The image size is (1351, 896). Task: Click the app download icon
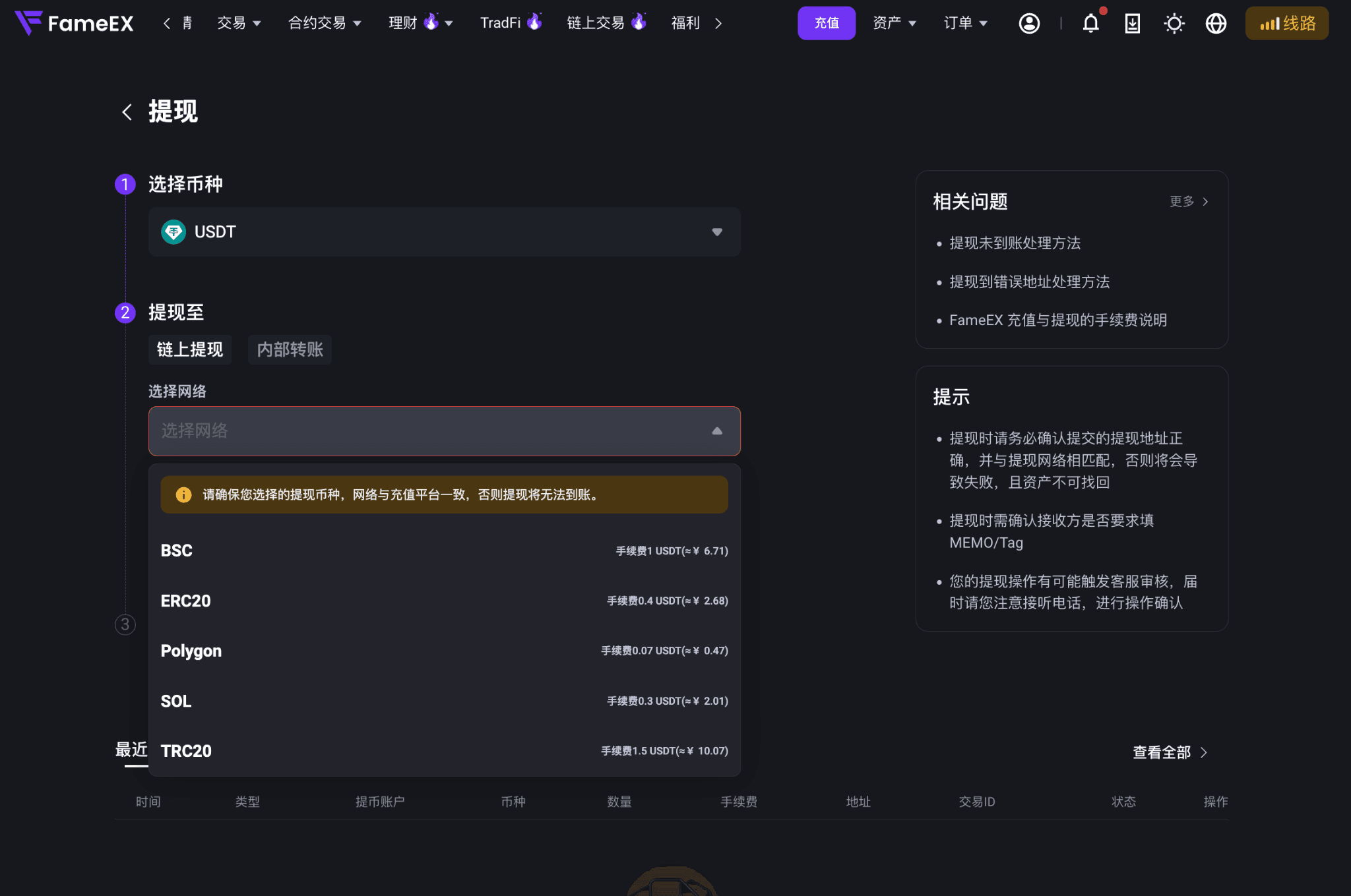pyautogui.click(x=1132, y=23)
